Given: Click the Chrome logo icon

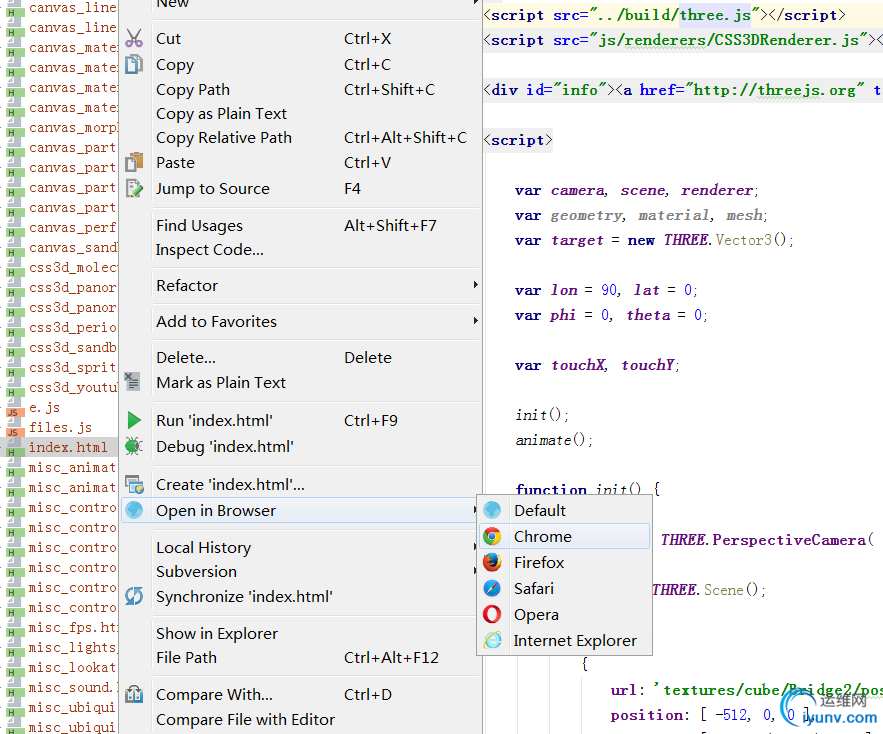Looking at the screenshot, I should [x=492, y=536].
